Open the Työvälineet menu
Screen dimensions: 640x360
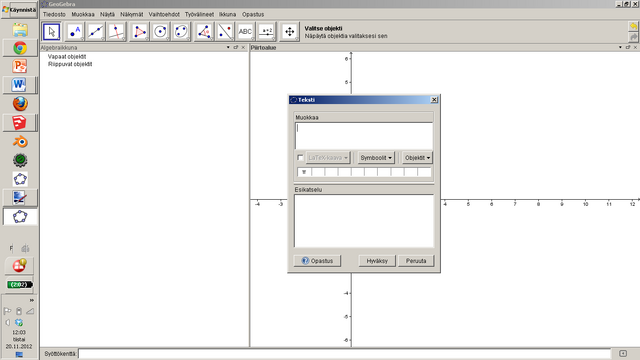tap(199, 14)
